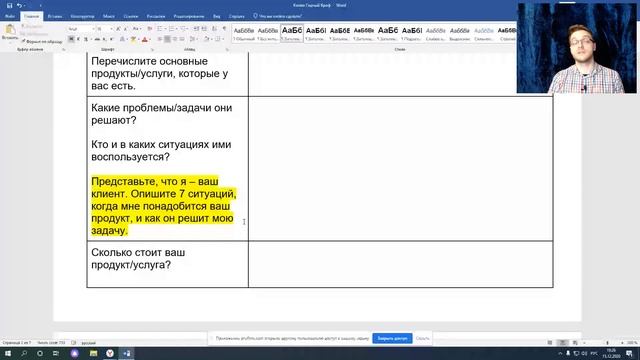Open Windows taskbar search

[24, 353]
